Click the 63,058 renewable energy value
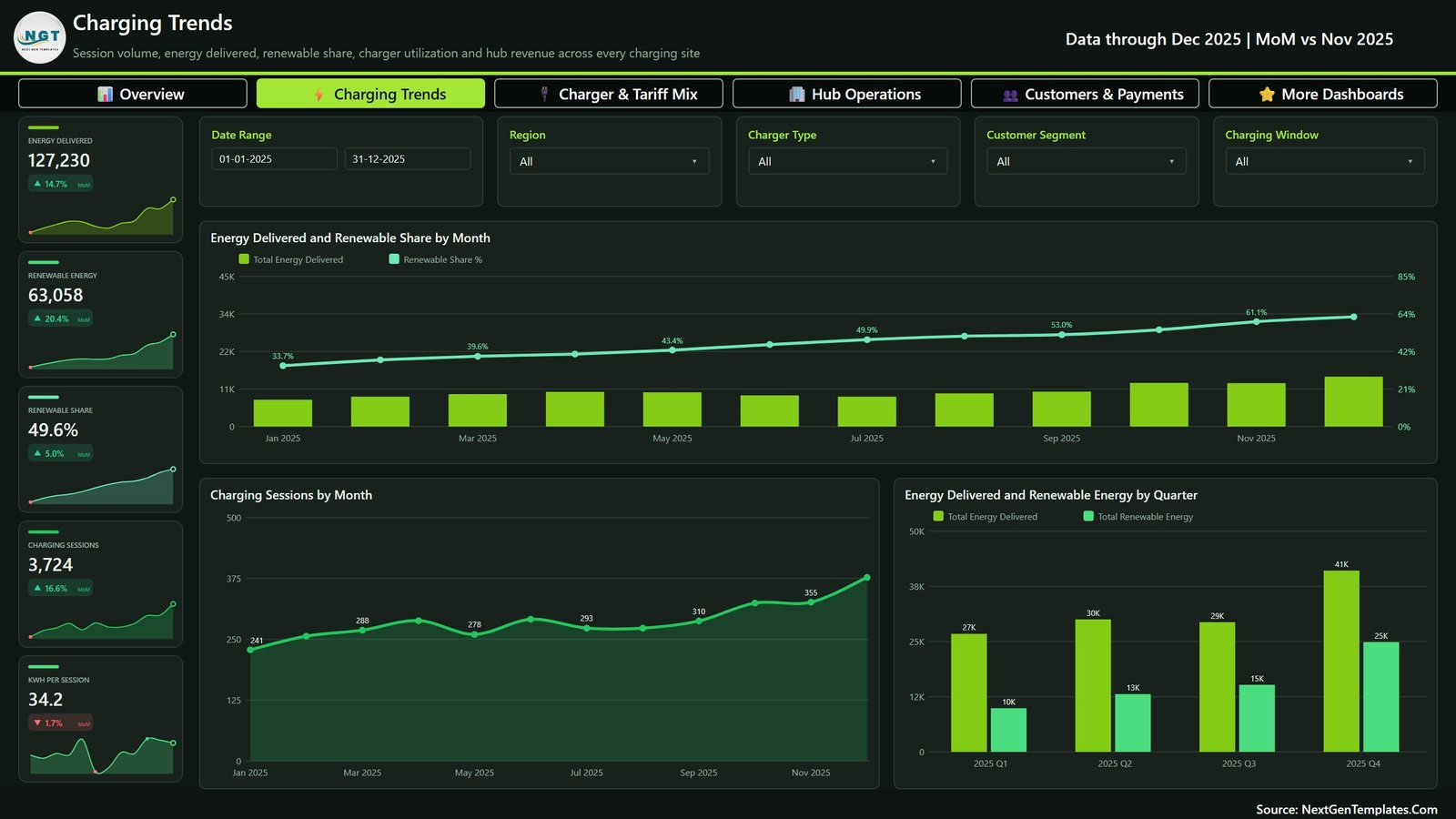Image resolution: width=1456 pixels, height=819 pixels. point(56,295)
